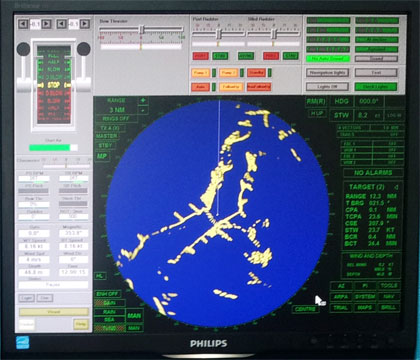420x360 pixels.
Task: Click left arrow of first trim stepper
Action: [23, 24]
